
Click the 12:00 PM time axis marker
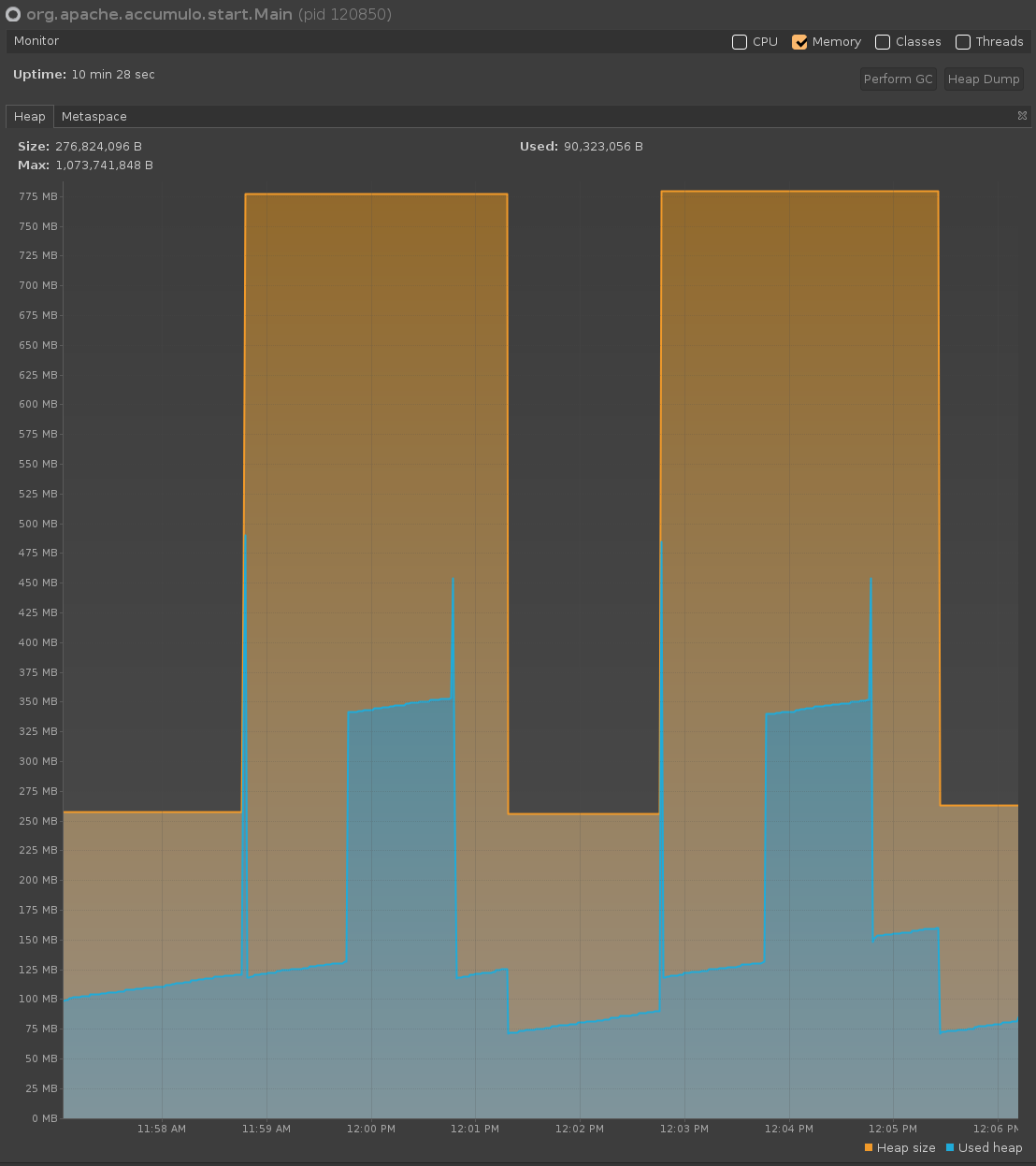[371, 1129]
